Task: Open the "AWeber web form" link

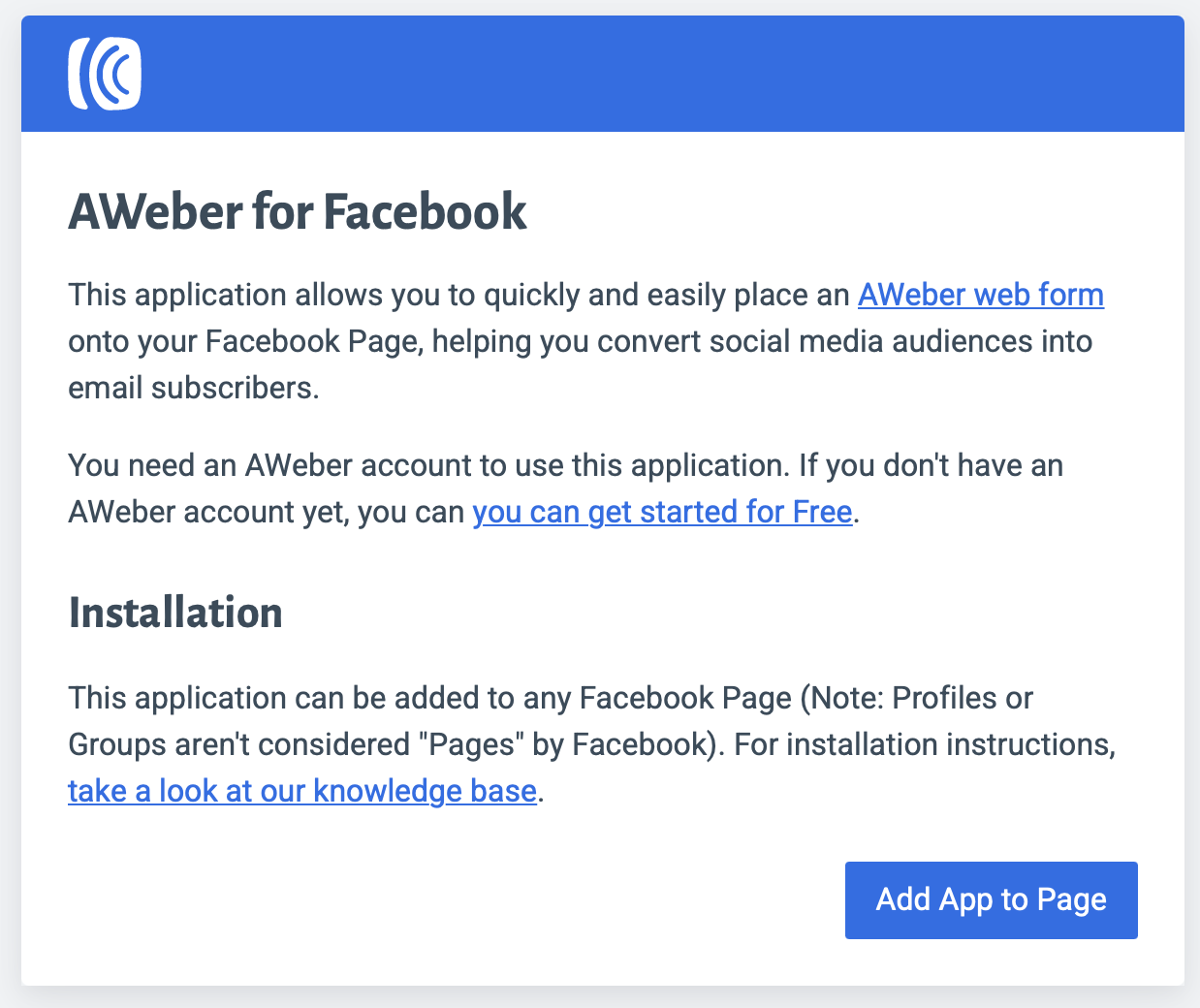Action: pyautogui.click(x=980, y=295)
